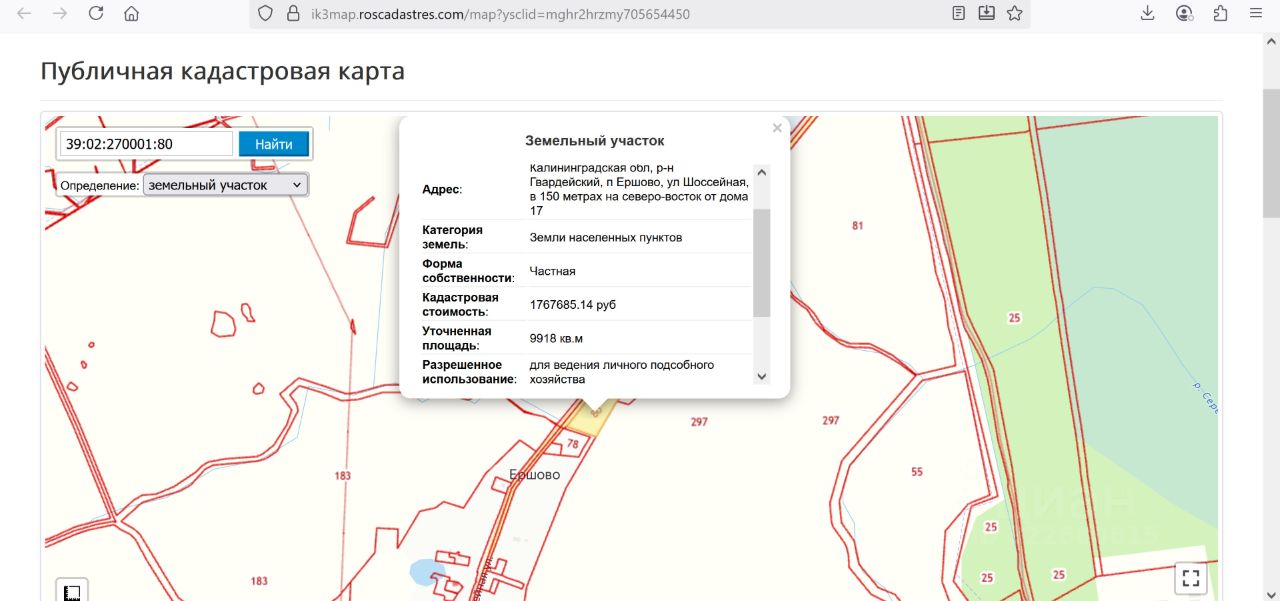Click the measure tool icon on map

(72, 592)
